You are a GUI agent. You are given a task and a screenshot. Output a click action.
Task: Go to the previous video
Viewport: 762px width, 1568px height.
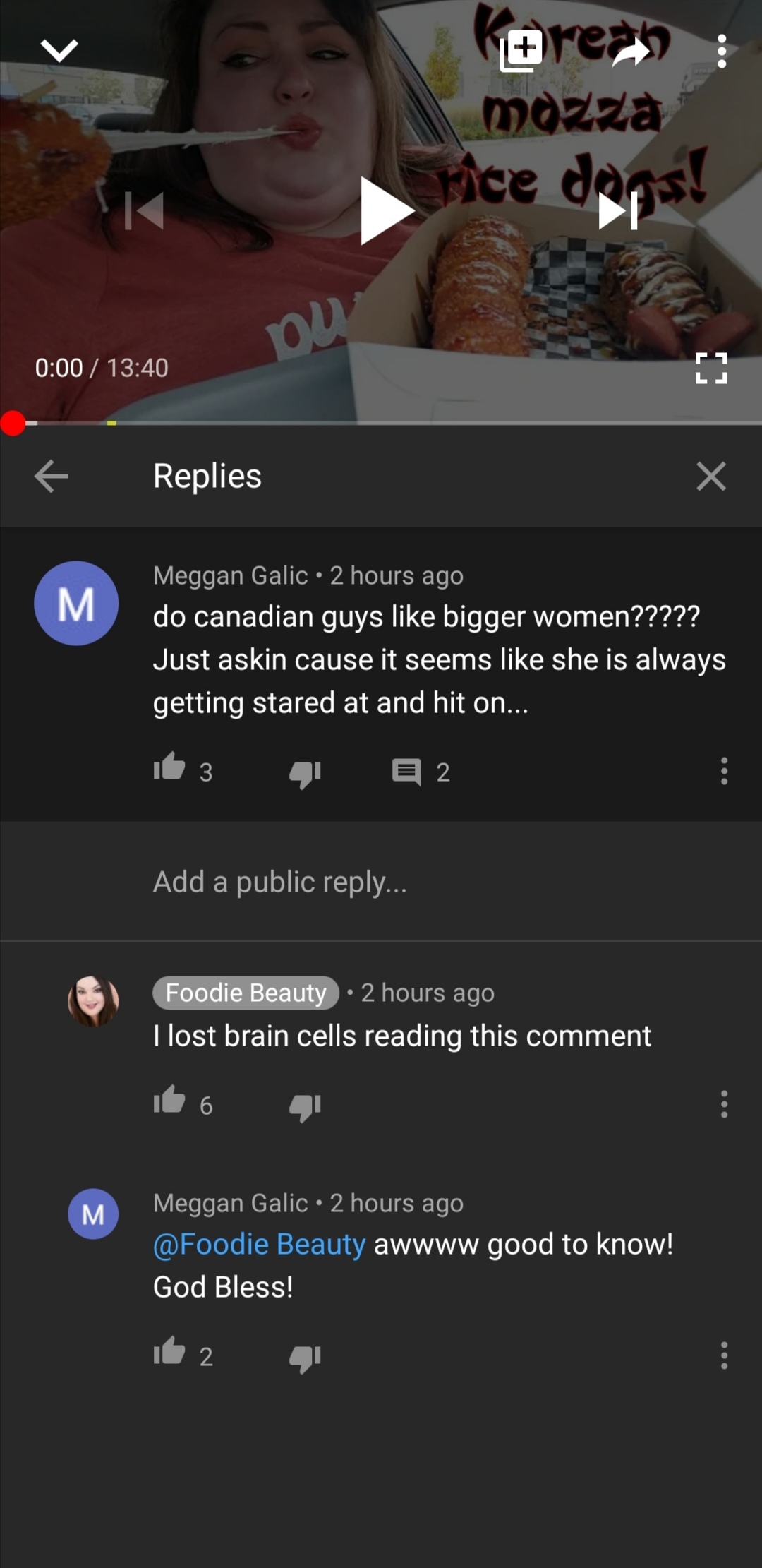[x=144, y=210]
